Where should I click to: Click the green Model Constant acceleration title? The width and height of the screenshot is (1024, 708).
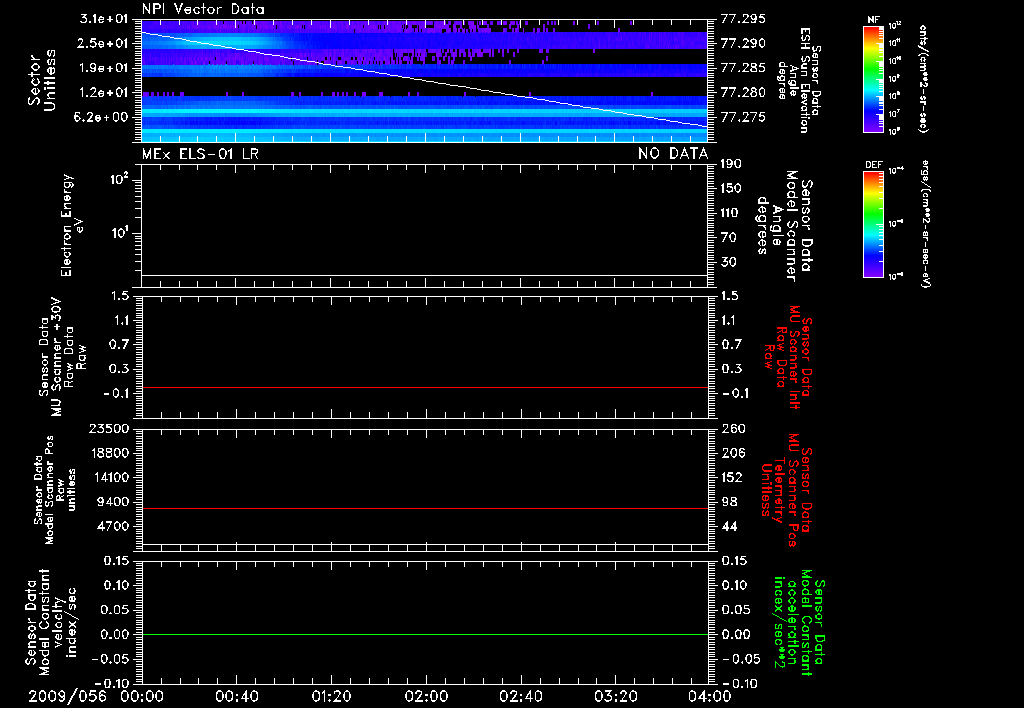[x=798, y=622]
